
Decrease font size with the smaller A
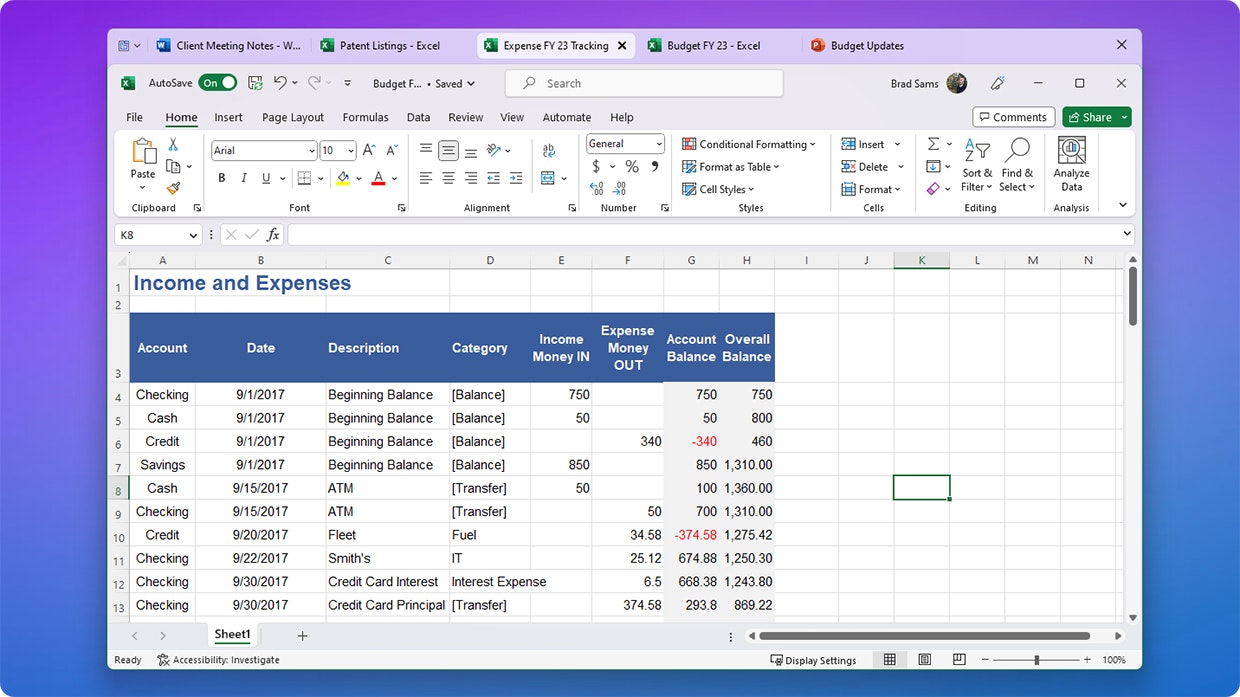coord(391,151)
